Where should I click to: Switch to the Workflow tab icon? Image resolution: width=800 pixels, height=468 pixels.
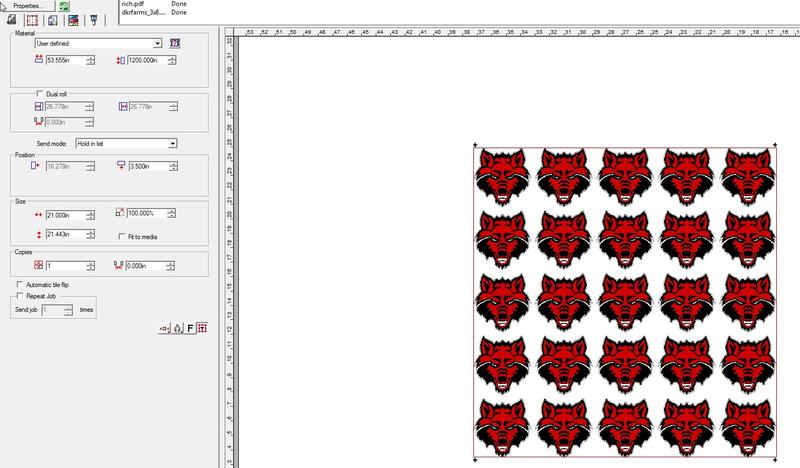coord(53,20)
